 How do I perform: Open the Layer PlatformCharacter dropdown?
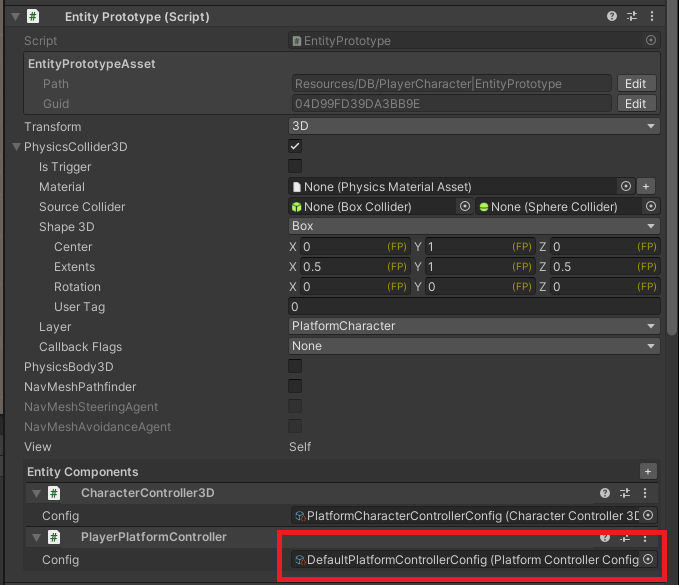coord(474,326)
